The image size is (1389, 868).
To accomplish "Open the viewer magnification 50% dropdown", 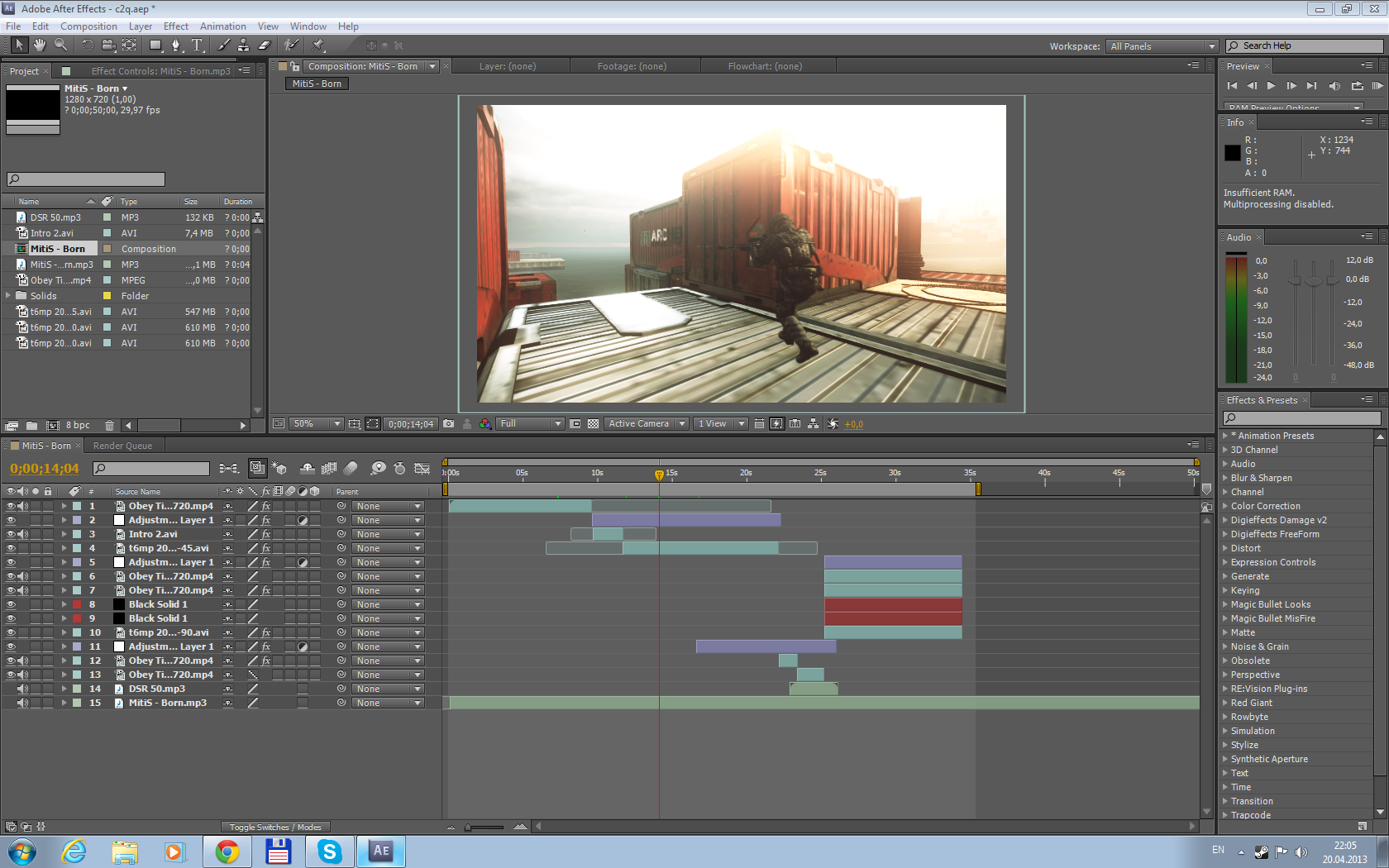I will point(316,424).
